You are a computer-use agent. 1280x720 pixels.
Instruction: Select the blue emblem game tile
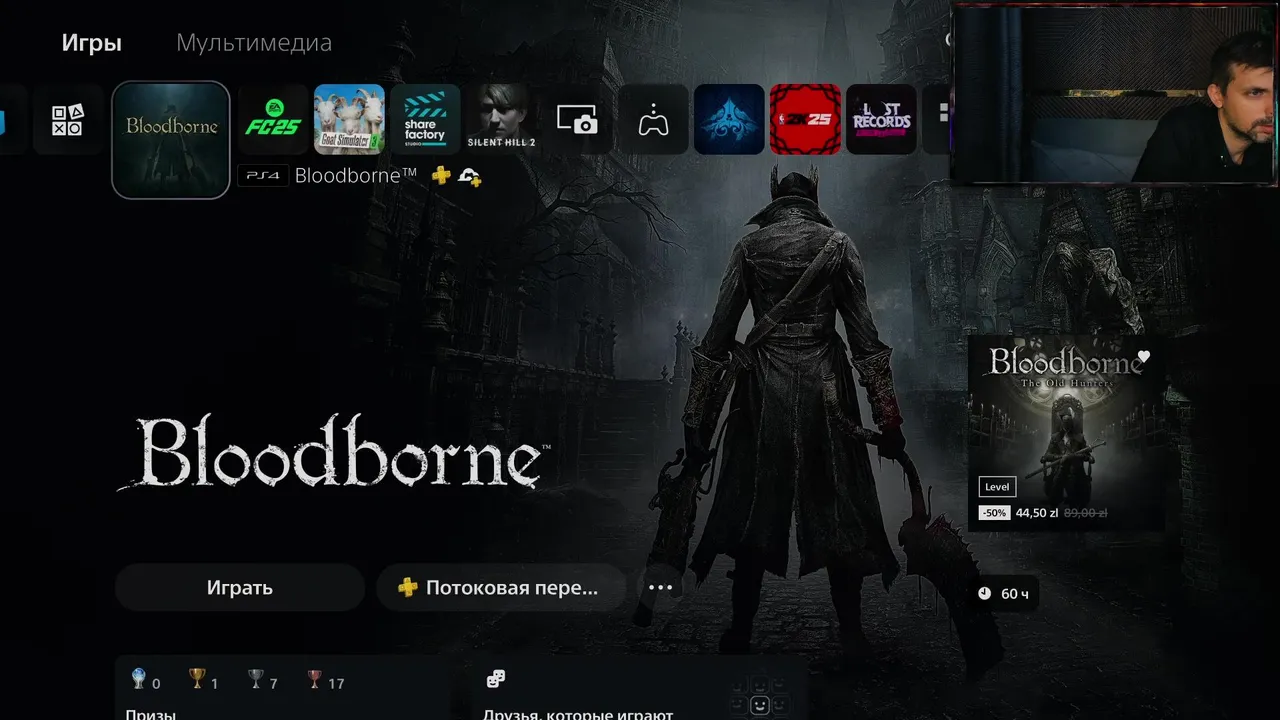pyautogui.click(x=729, y=120)
